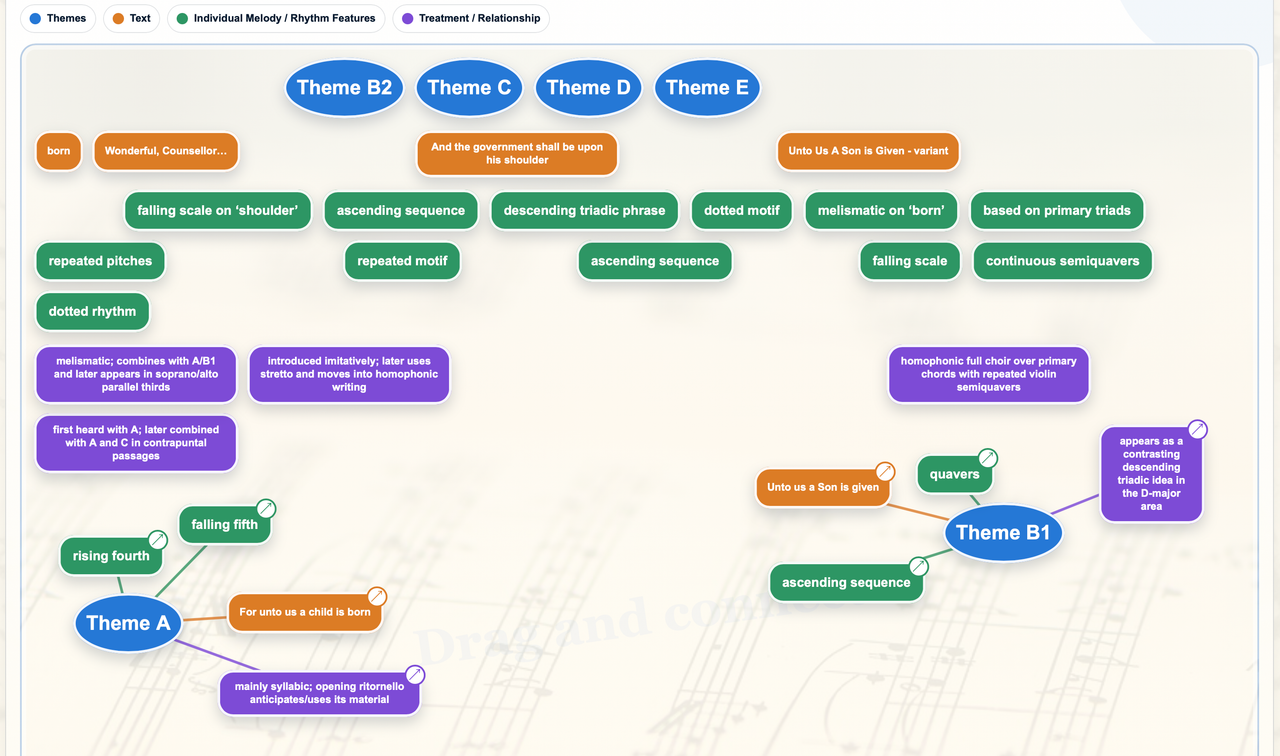Click the detach arrow icon on 'falling fifth'
1280x756 pixels.
266,509
